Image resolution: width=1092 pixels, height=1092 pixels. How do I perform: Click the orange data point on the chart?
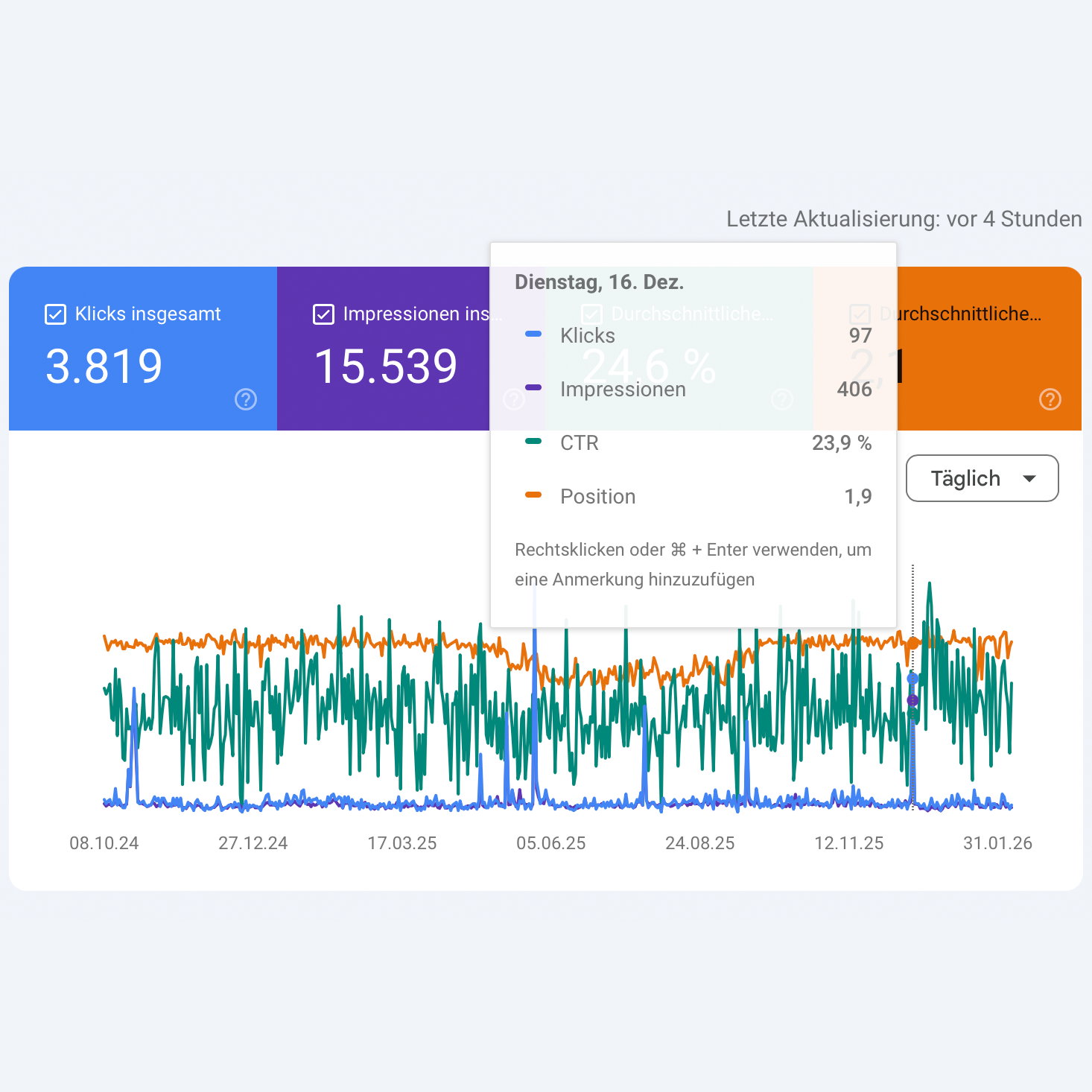(x=912, y=643)
